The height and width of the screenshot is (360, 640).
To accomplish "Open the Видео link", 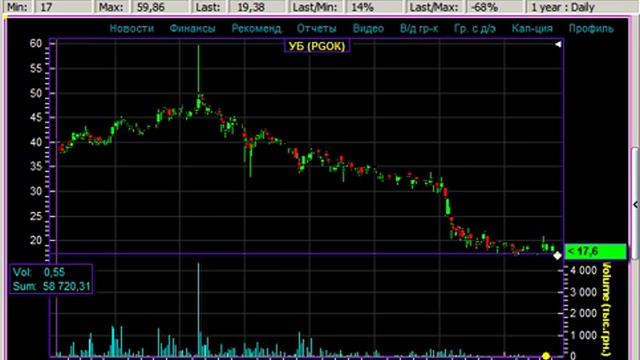I will pyautogui.click(x=368, y=29).
